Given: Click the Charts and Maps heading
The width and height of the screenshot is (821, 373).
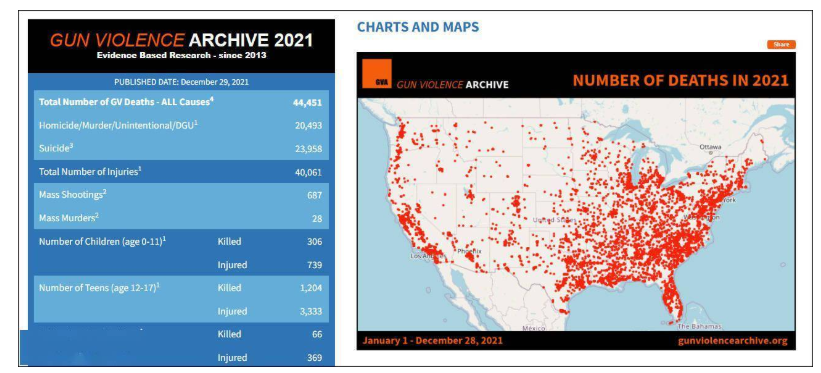Looking at the screenshot, I should (x=418, y=27).
